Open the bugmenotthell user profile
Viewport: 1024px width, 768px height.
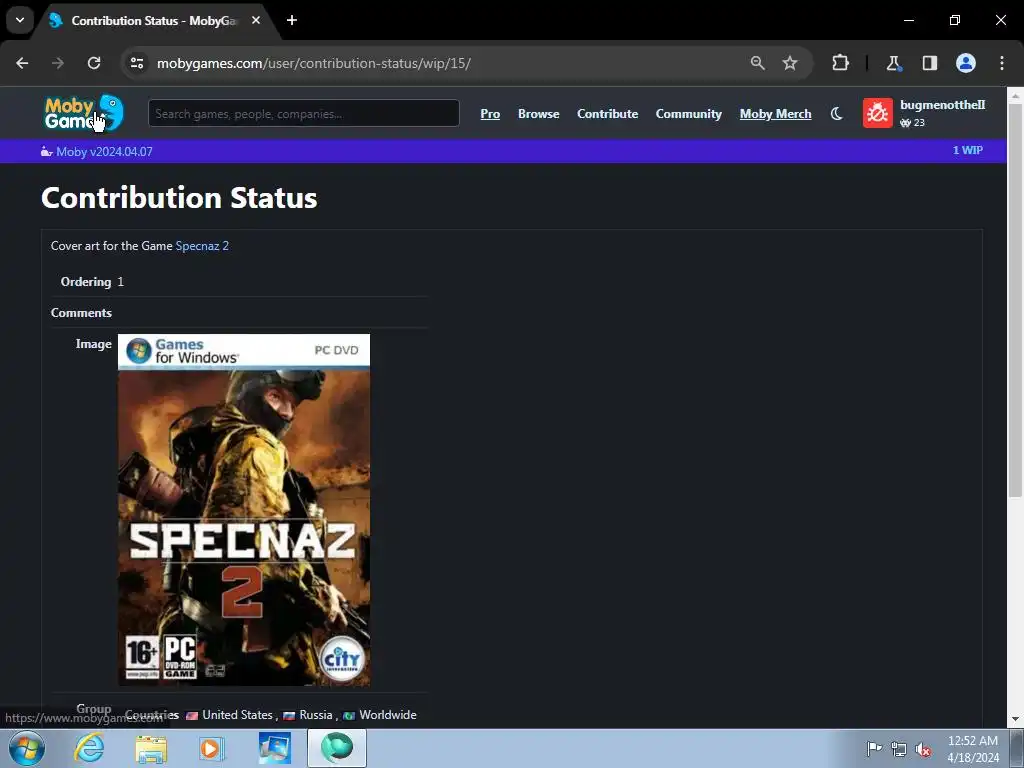pyautogui.click(x=942, y=104)
